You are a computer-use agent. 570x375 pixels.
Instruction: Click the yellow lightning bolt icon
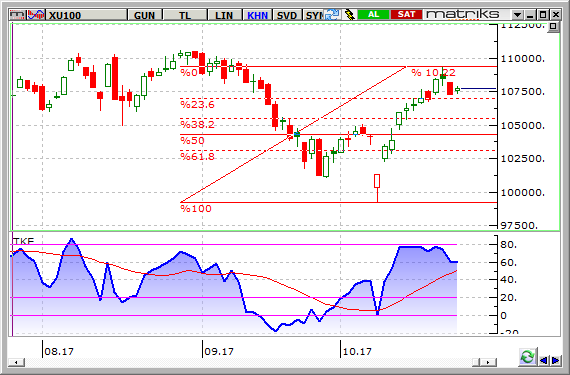[x=349, y=15]
